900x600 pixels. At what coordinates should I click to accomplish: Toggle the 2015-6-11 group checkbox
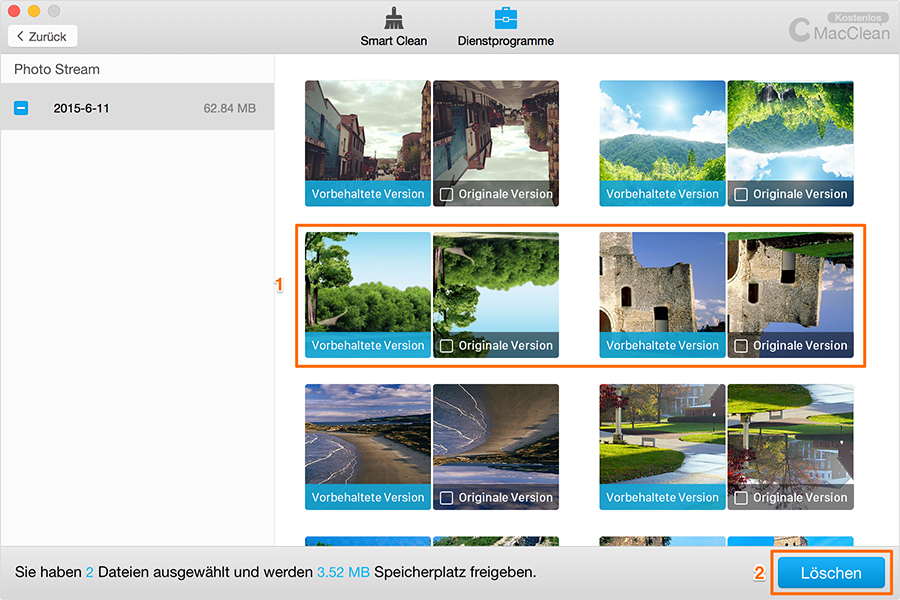click(21, 108)
